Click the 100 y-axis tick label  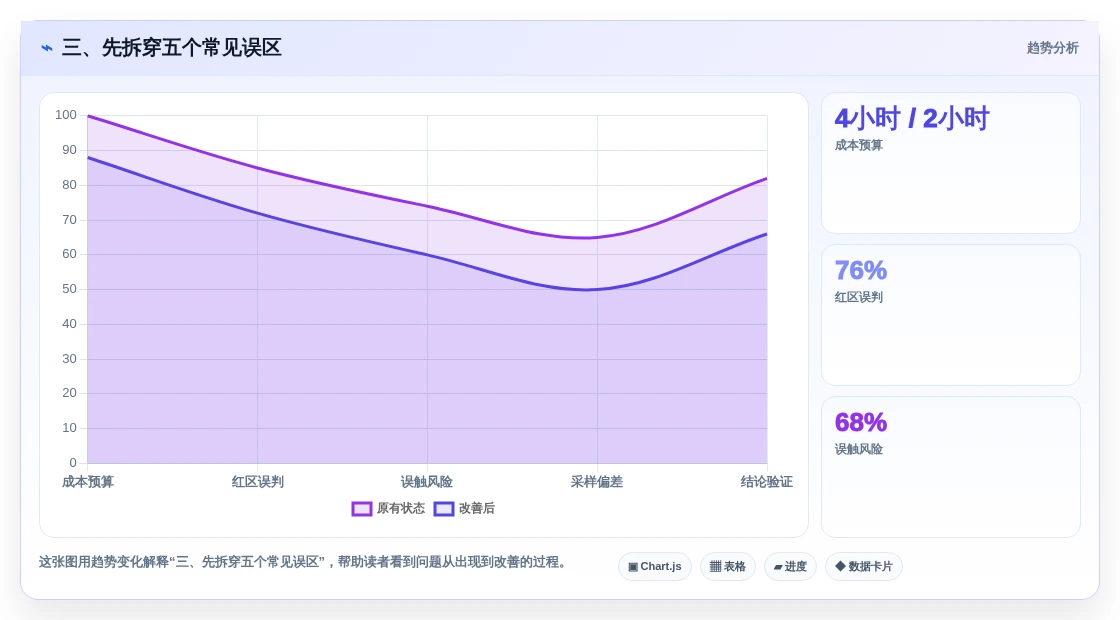coord(66,115)
